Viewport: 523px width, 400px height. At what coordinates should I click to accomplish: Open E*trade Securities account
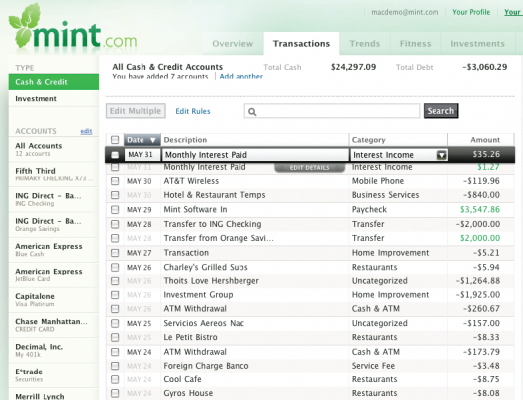(54, 375)
